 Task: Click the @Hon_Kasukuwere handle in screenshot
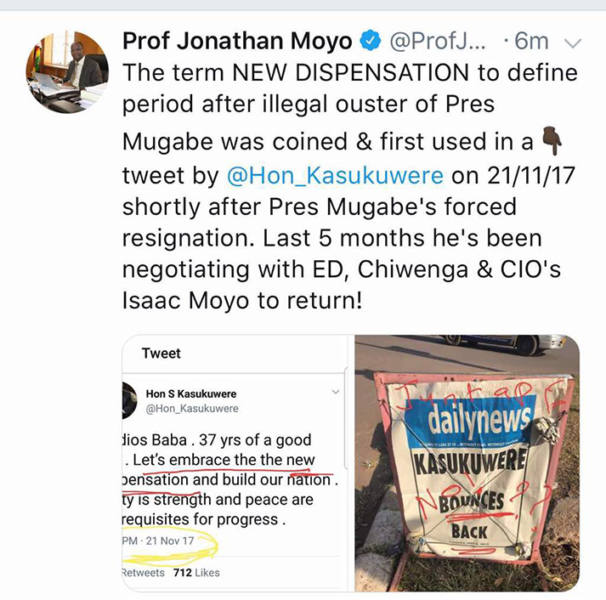pyautogui.click(x=192, y=409)
